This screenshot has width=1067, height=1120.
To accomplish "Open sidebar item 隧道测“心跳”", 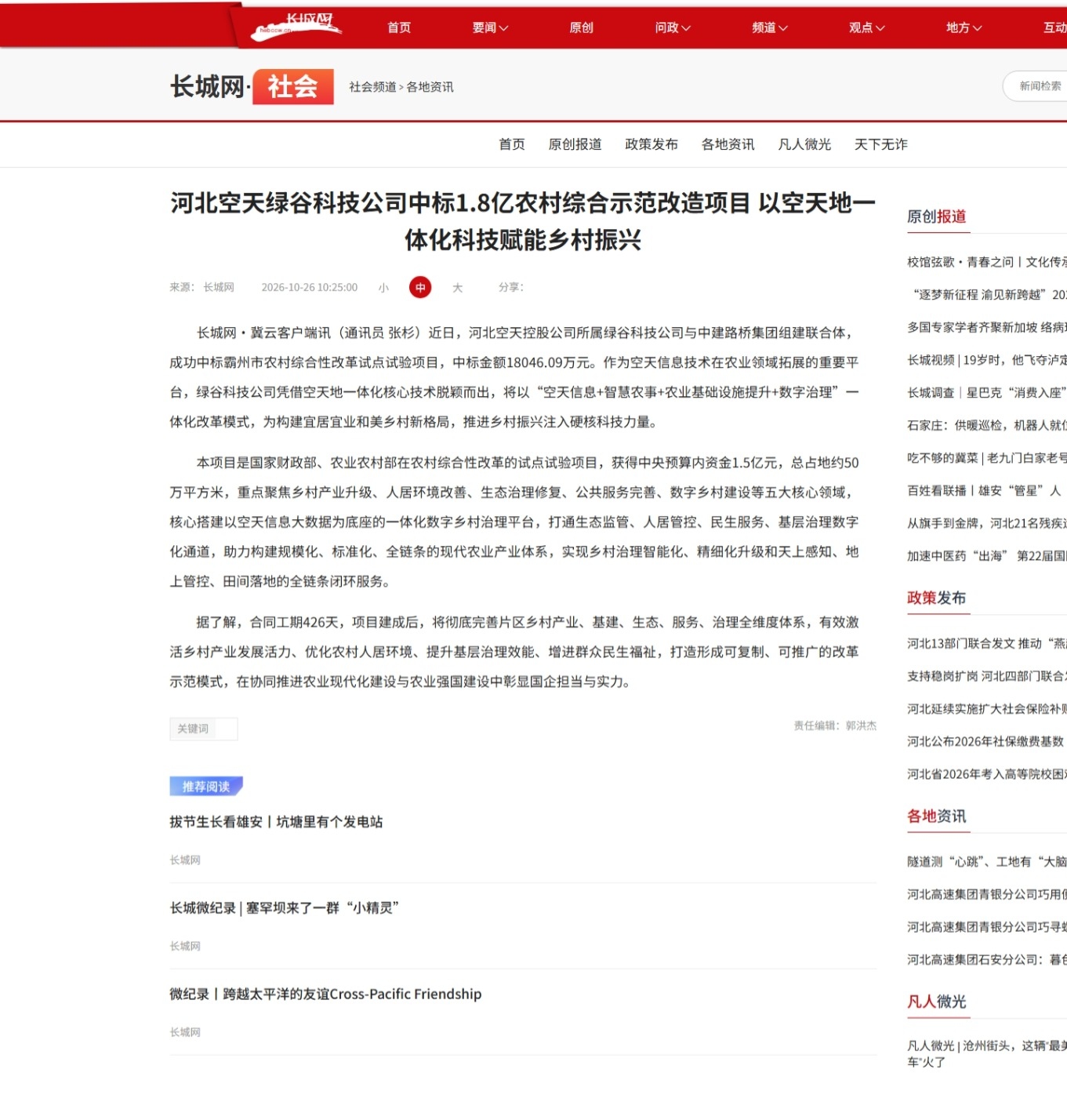I will (x=987, y=861).
